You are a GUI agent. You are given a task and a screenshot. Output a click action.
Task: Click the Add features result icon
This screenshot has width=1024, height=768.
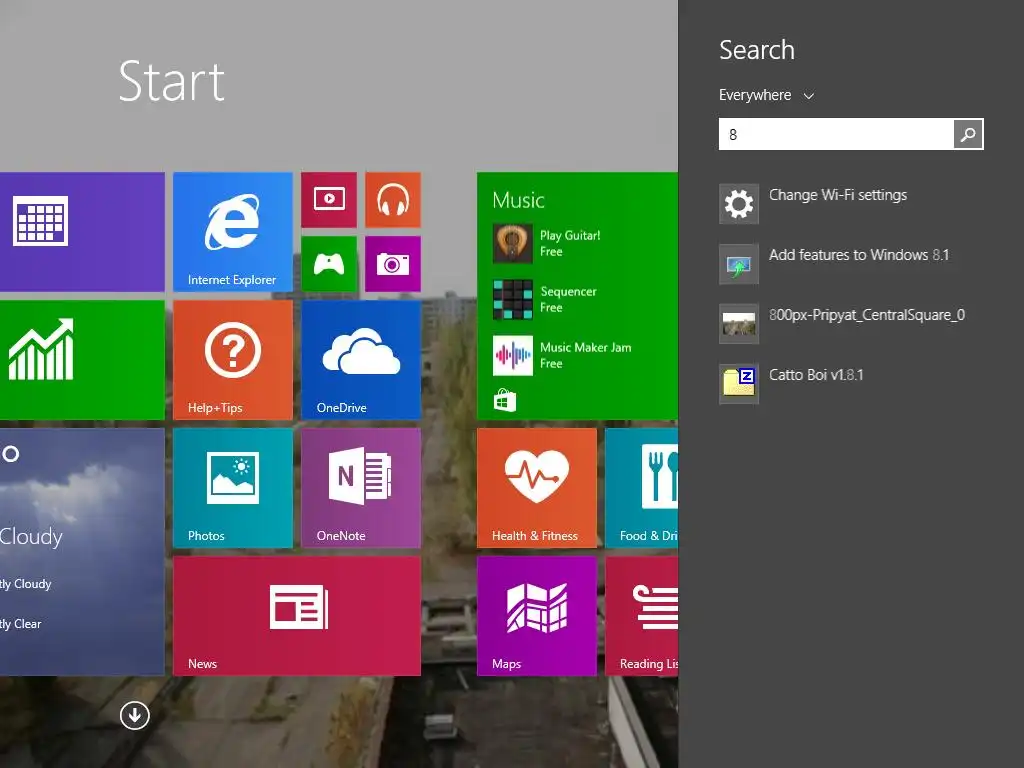(739, 264)
